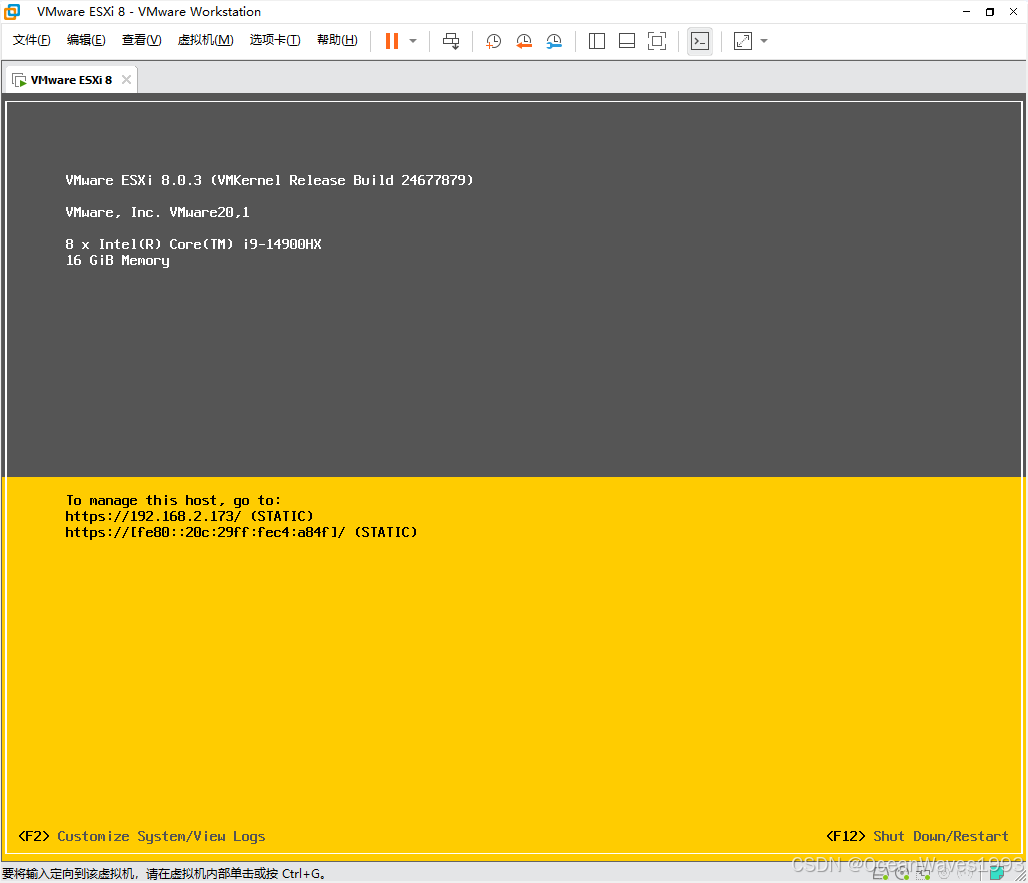Click the Intel Core i9-14900HX line

point(193,244)
